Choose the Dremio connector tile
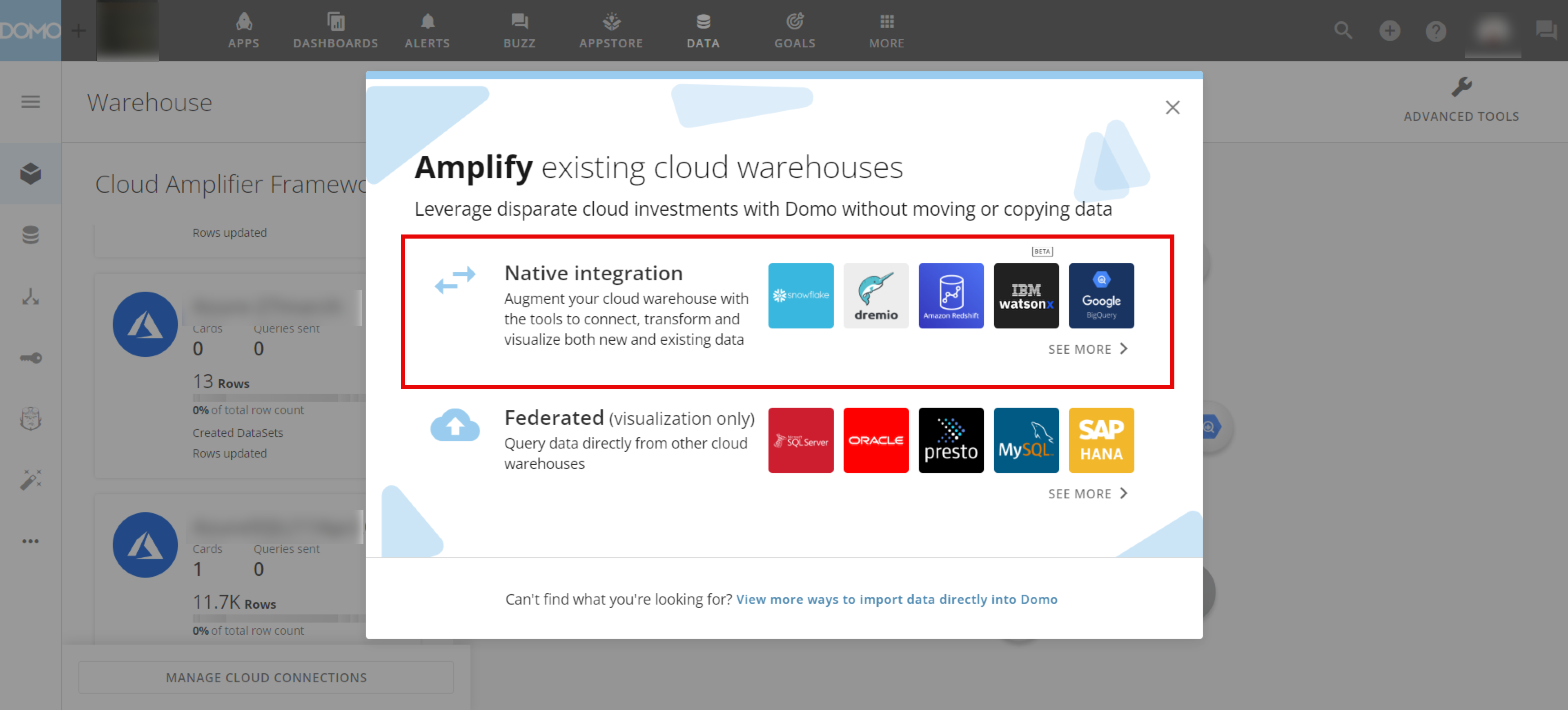Viewport: 1568px width, 710px height. [x=875, y=295]
